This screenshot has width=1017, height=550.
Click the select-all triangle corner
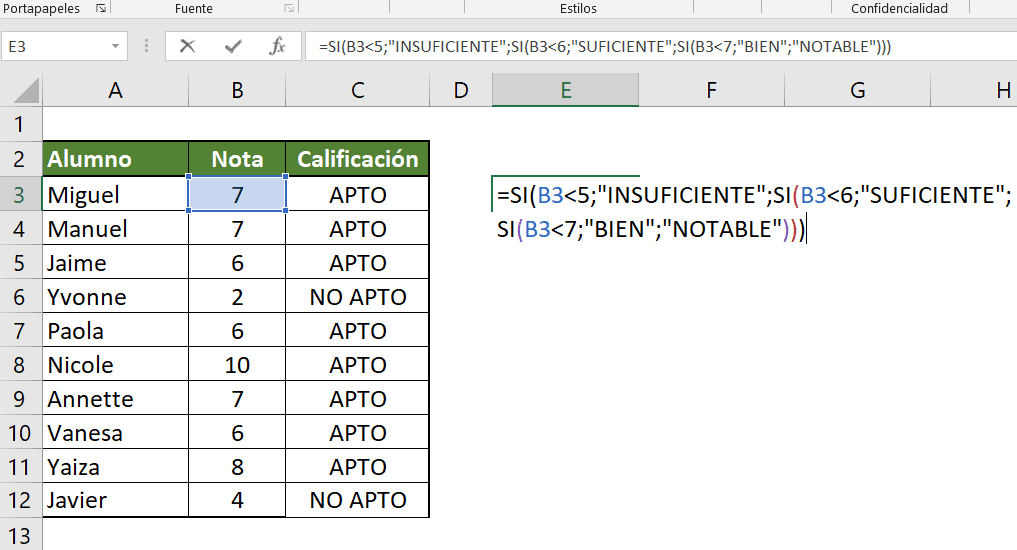[x=26, y=91]
